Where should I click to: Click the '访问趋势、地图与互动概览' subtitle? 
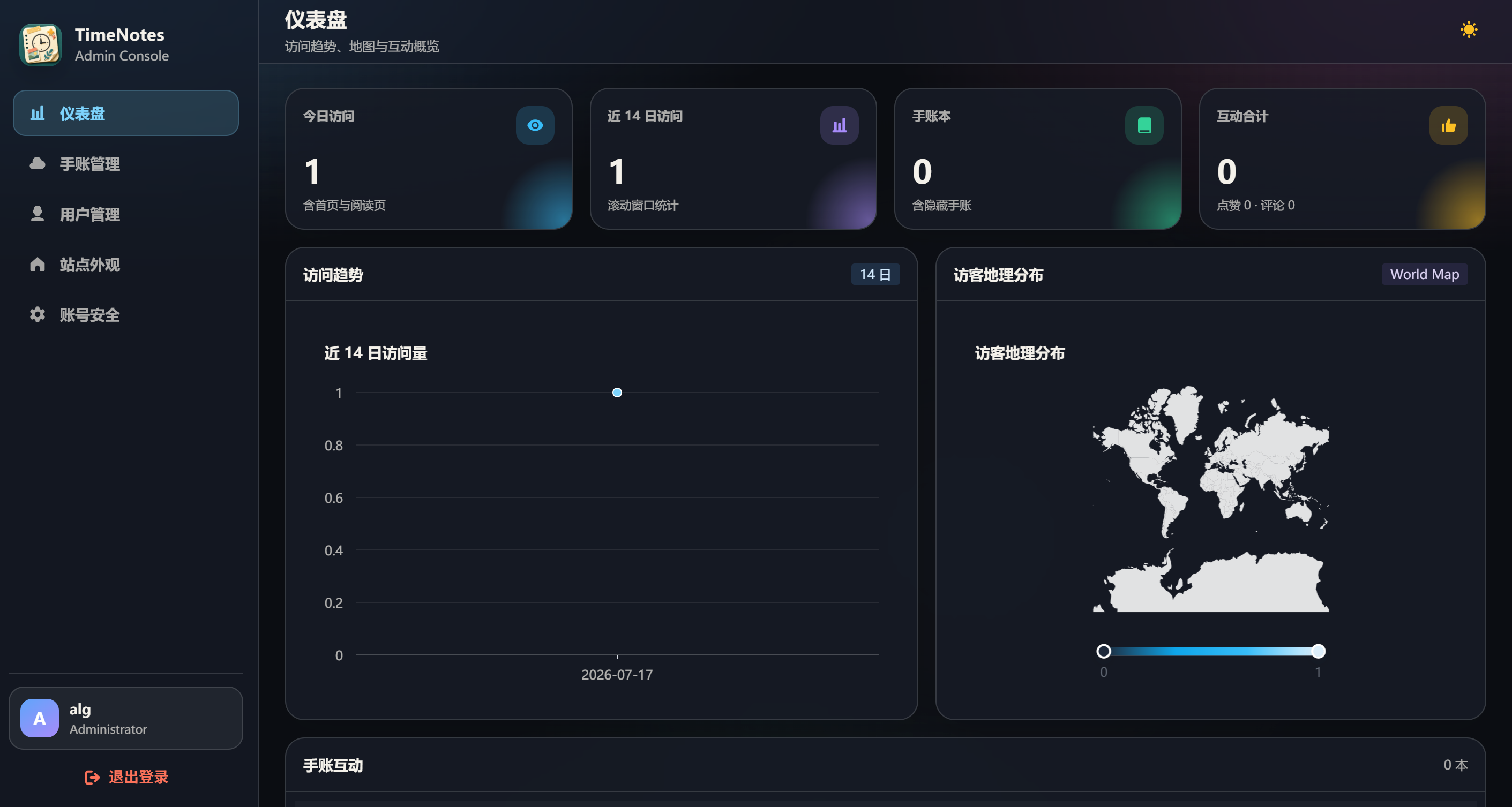(362, 47)
